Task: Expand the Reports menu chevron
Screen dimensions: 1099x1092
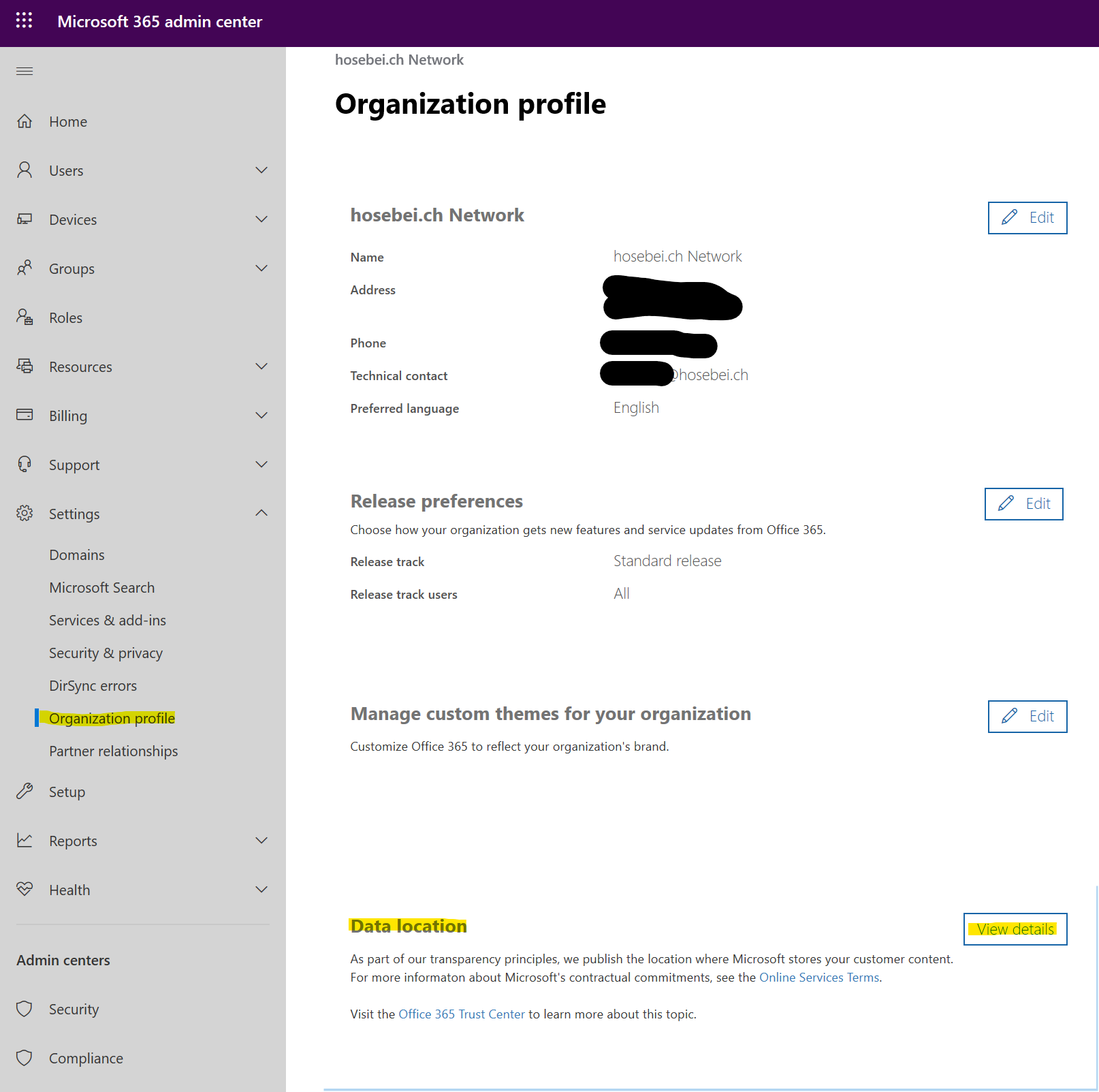Action: [x=261, y=840]
